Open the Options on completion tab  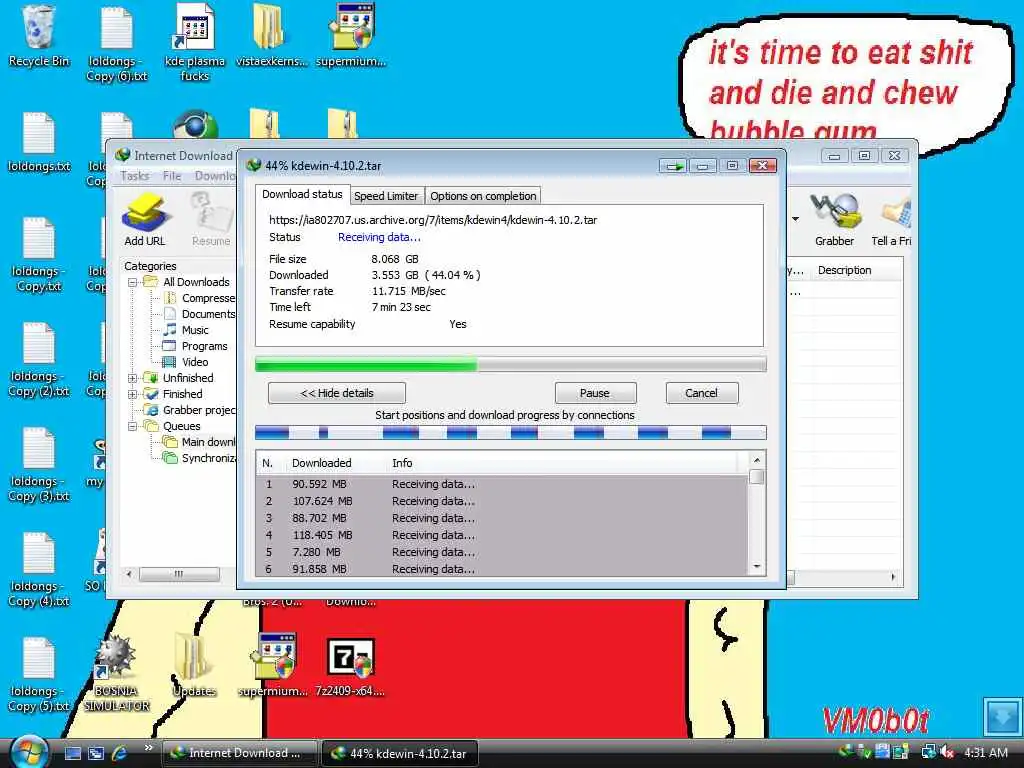[483, 196]
